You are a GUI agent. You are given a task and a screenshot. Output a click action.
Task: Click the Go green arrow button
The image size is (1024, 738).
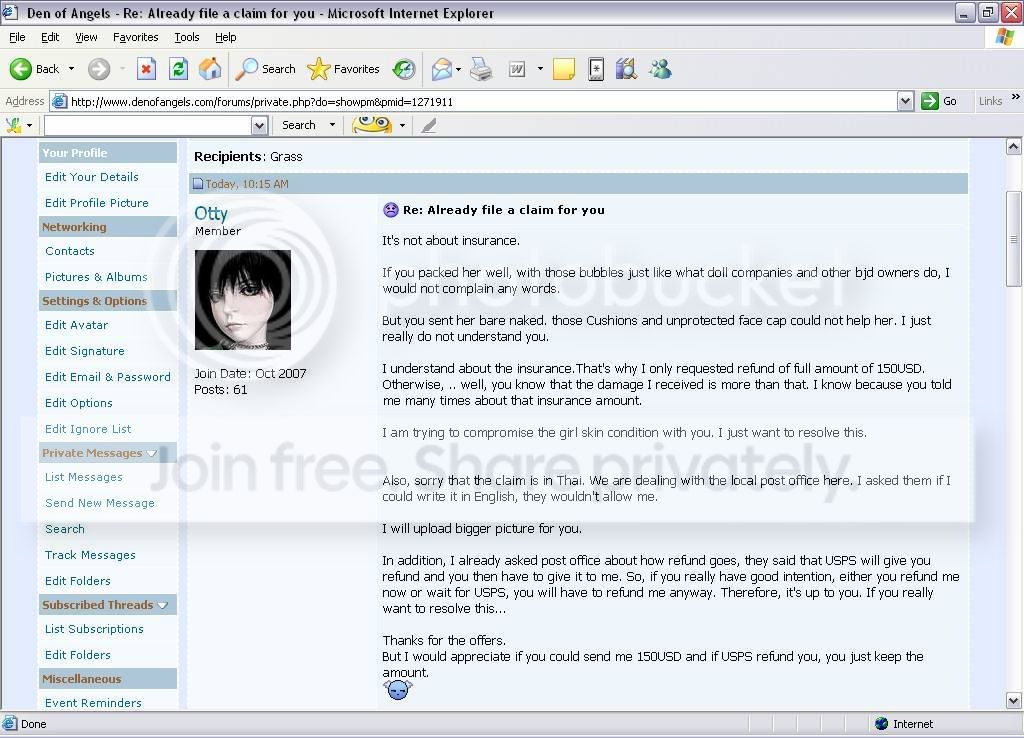[x=929, y=101]
